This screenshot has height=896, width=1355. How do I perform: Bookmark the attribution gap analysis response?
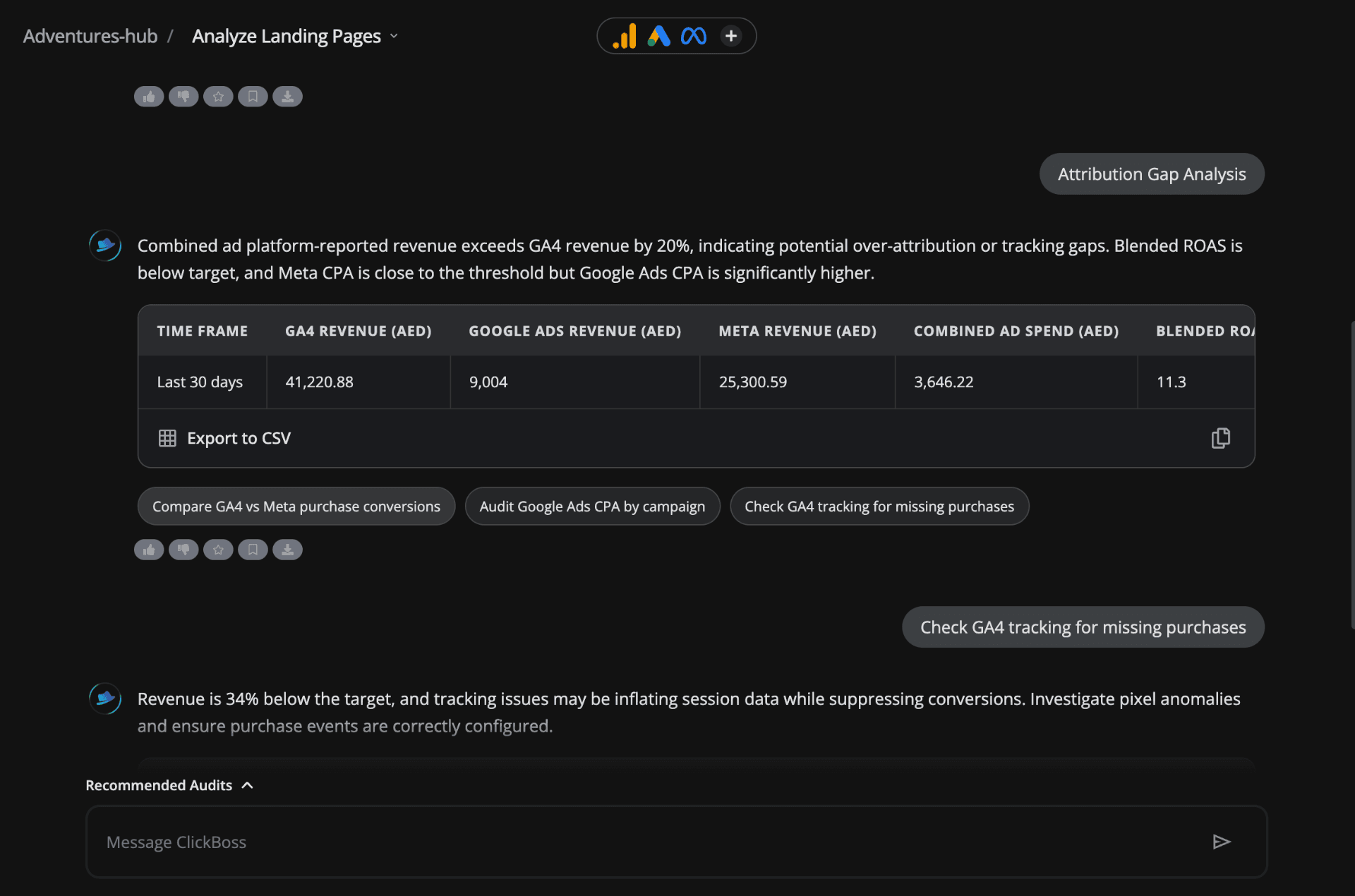tap(253, 550)
